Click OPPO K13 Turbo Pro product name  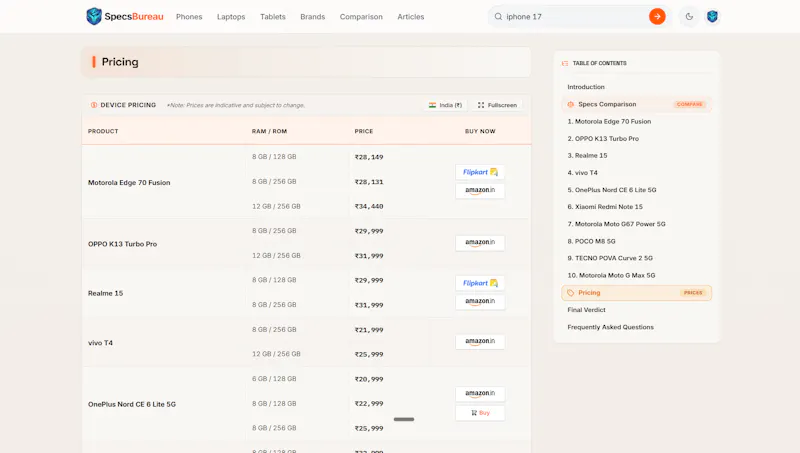[x=122, y=244]
